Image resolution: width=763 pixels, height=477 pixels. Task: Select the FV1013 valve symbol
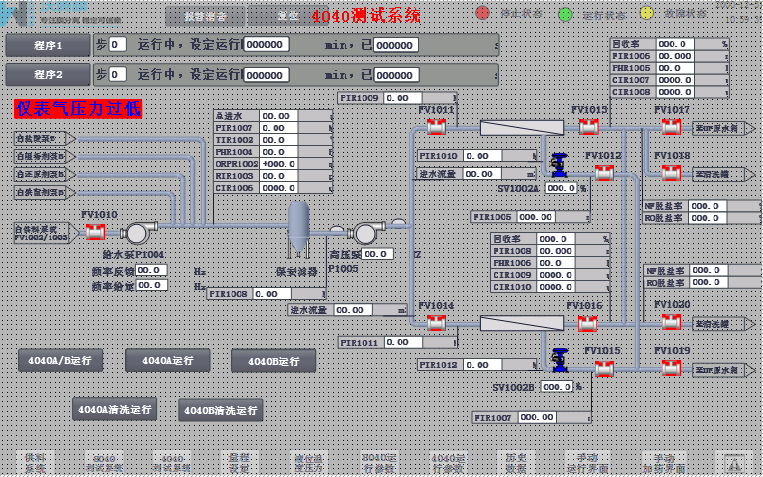[589, 127]
